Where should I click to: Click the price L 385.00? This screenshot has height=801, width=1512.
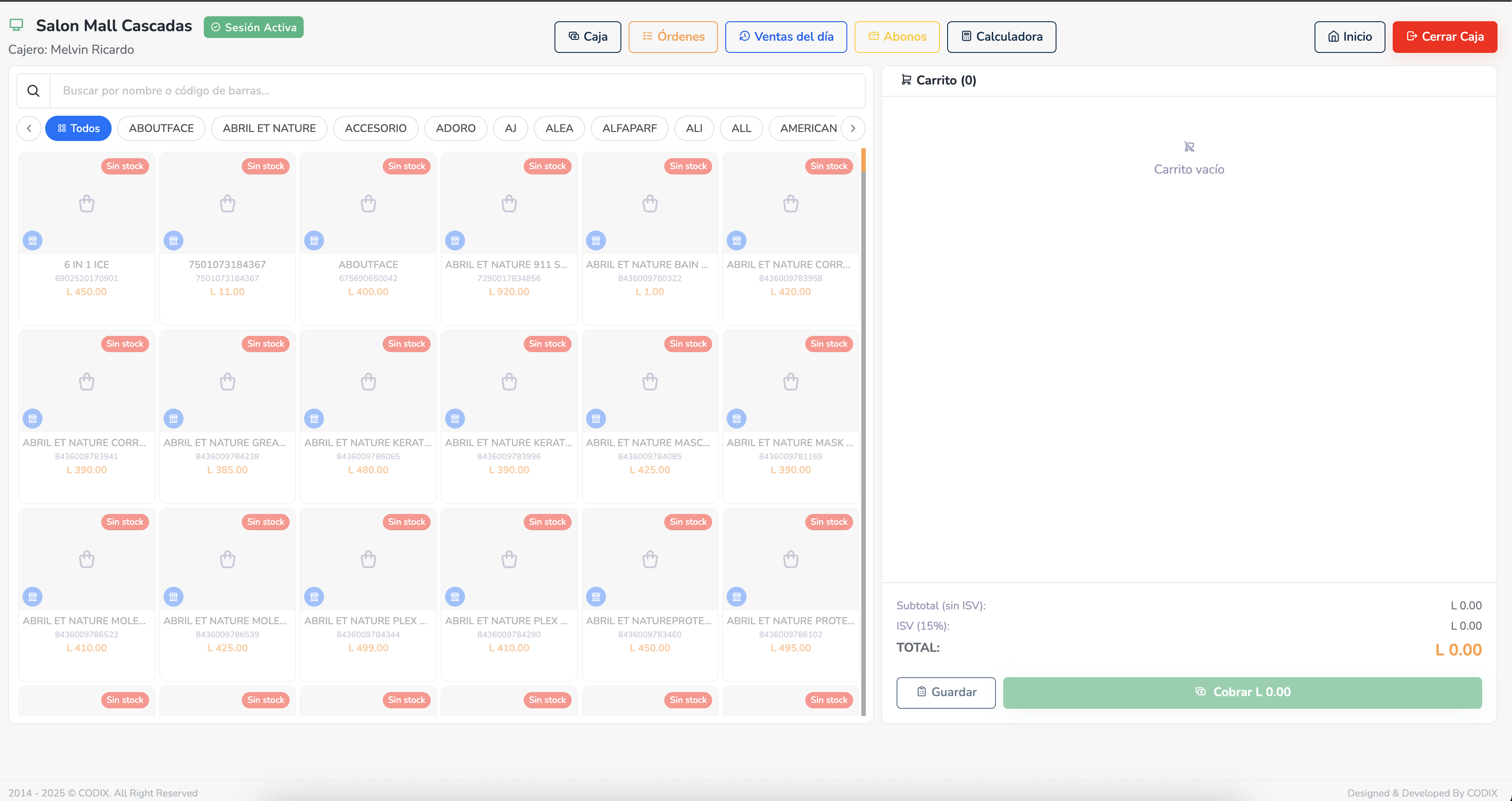click(x=228, y=470)
